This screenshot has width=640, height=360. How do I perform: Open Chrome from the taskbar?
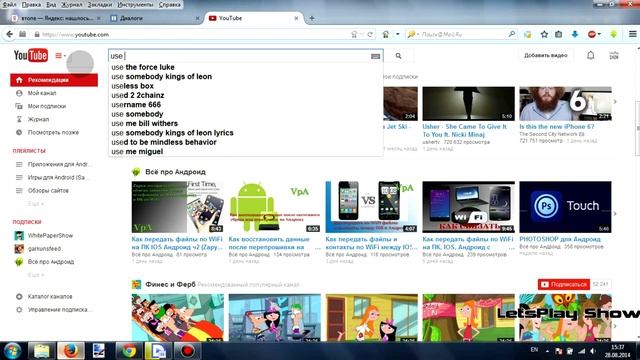tap(129, 351)
